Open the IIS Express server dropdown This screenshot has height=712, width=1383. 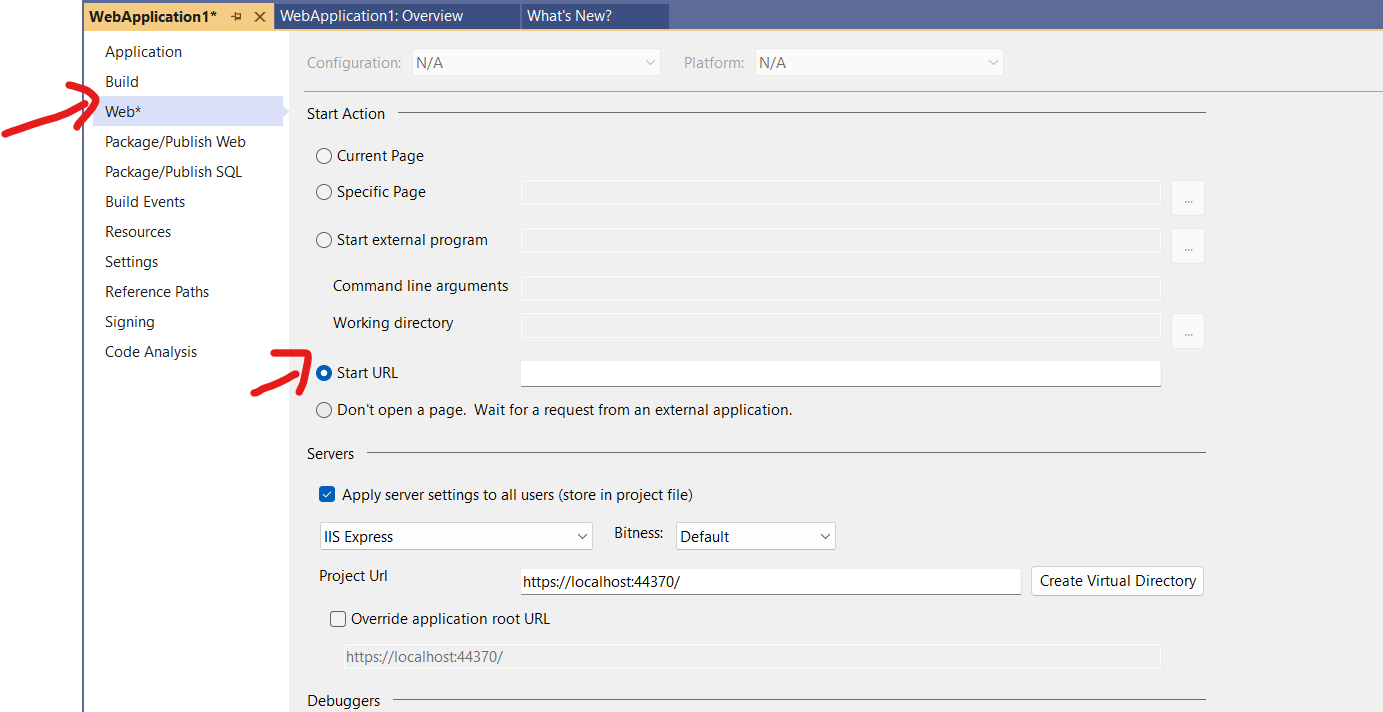pos(456,537)
